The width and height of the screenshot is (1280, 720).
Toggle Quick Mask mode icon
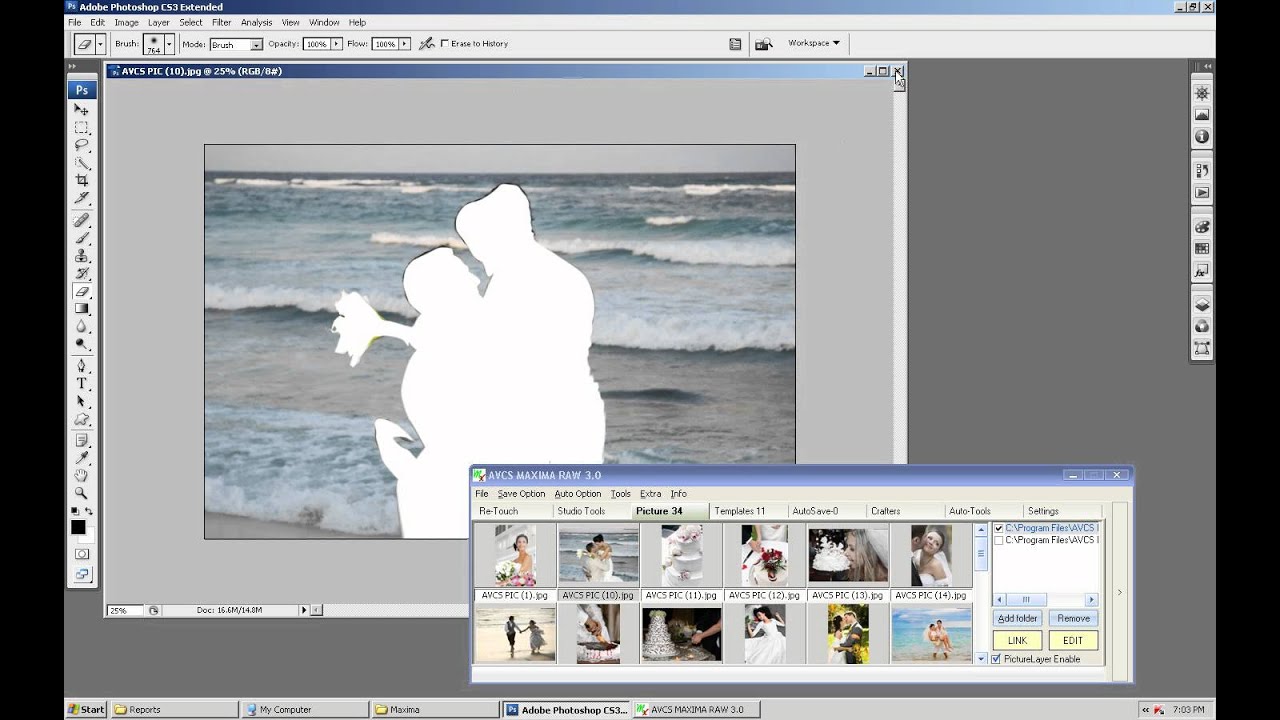pyautogui.click(x=81, y=554)
